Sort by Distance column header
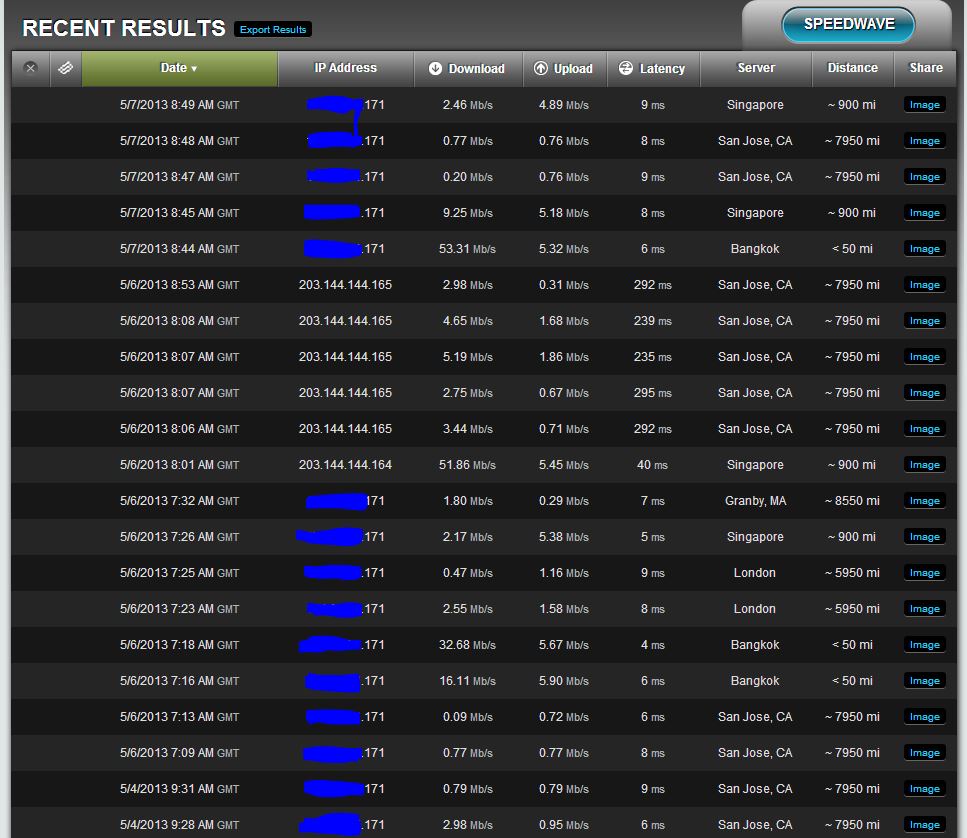The width and height of the screenshot is (967, 838). [852, 68]
